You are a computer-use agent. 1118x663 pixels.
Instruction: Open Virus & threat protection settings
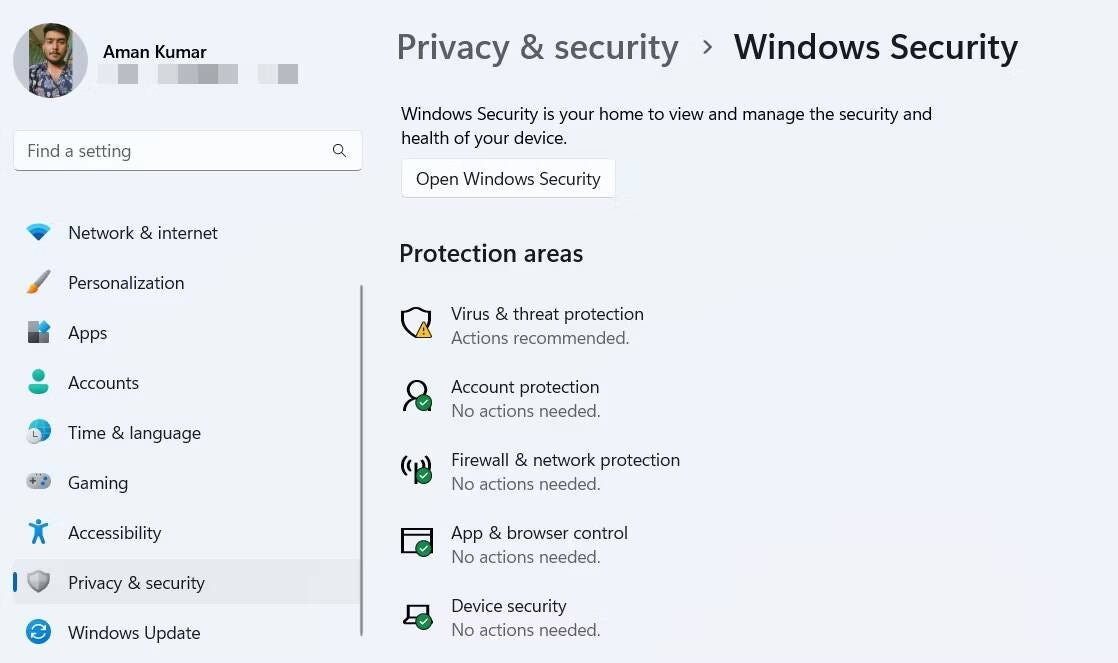click(x=547, y=313)
